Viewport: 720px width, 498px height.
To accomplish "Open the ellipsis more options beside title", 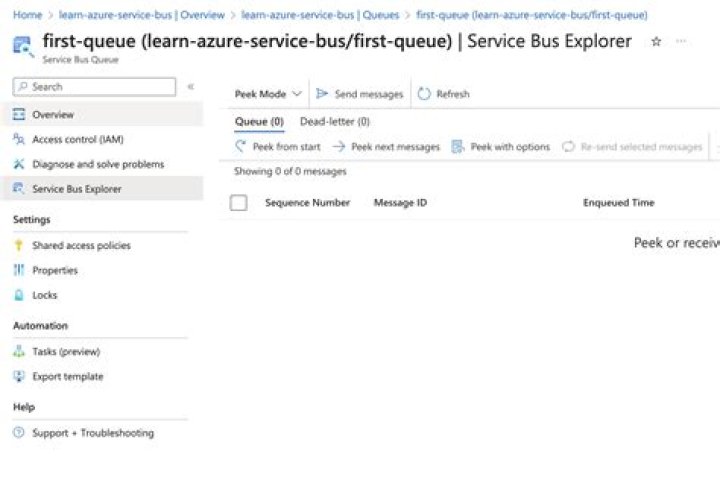I will (681, 41).
